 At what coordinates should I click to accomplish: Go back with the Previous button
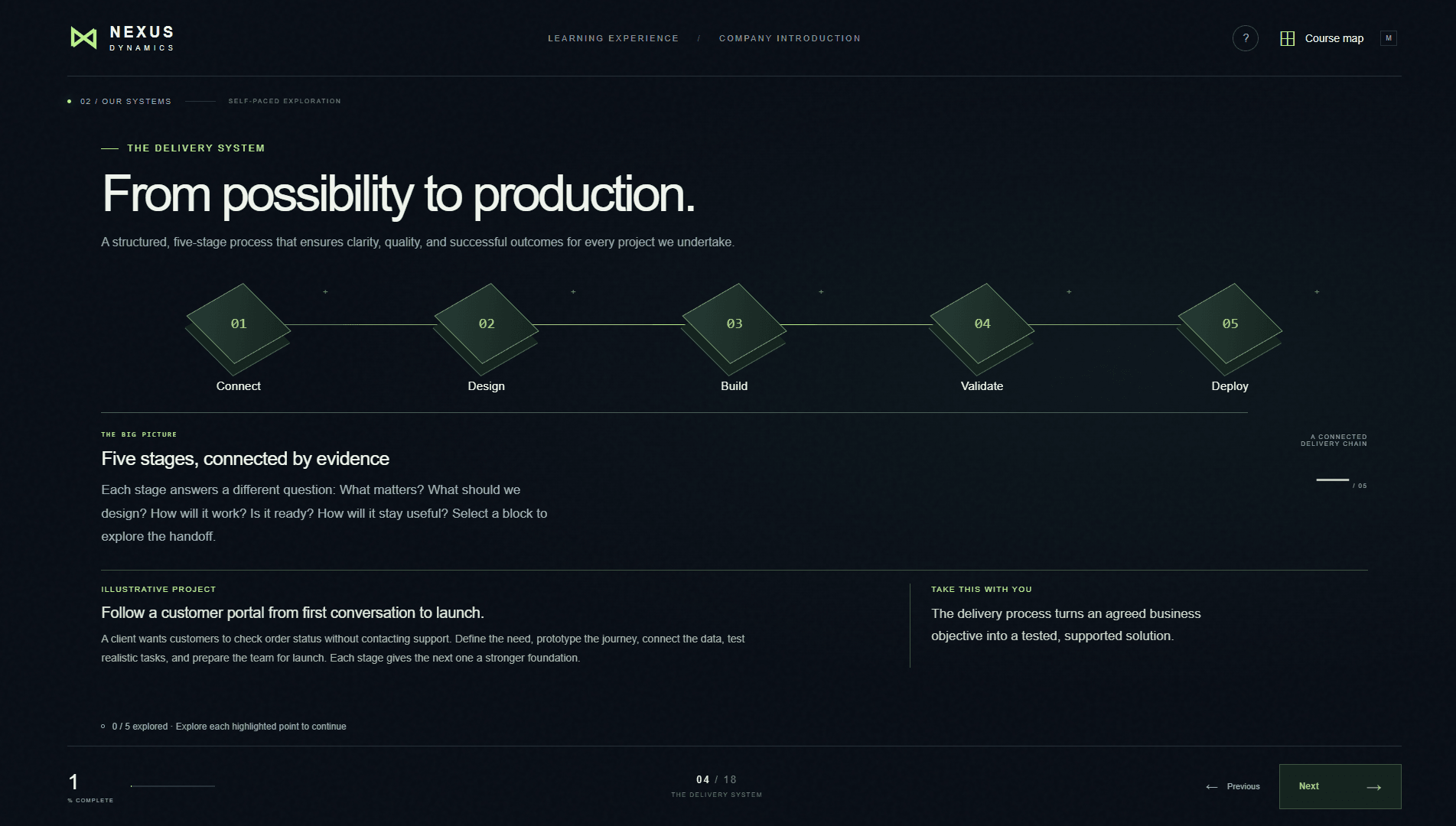coord(1233,786)
